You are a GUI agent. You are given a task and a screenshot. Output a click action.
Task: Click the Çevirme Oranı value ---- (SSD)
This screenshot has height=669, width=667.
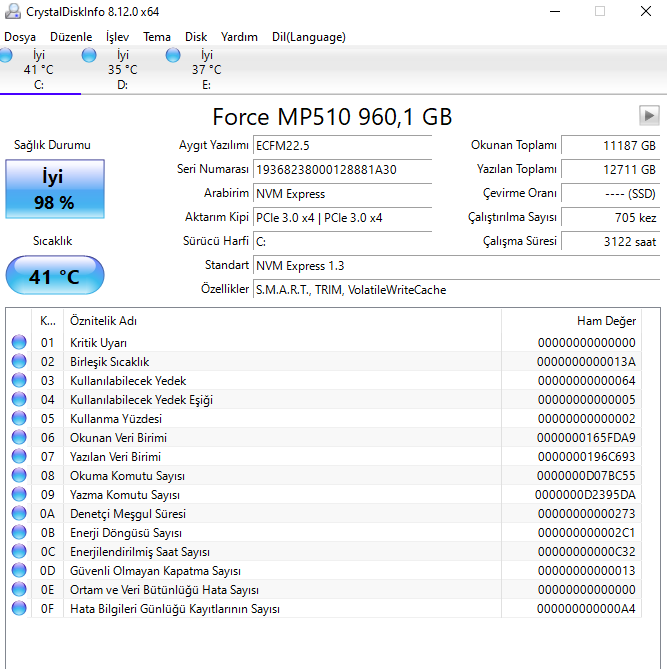tap(611, 194)
